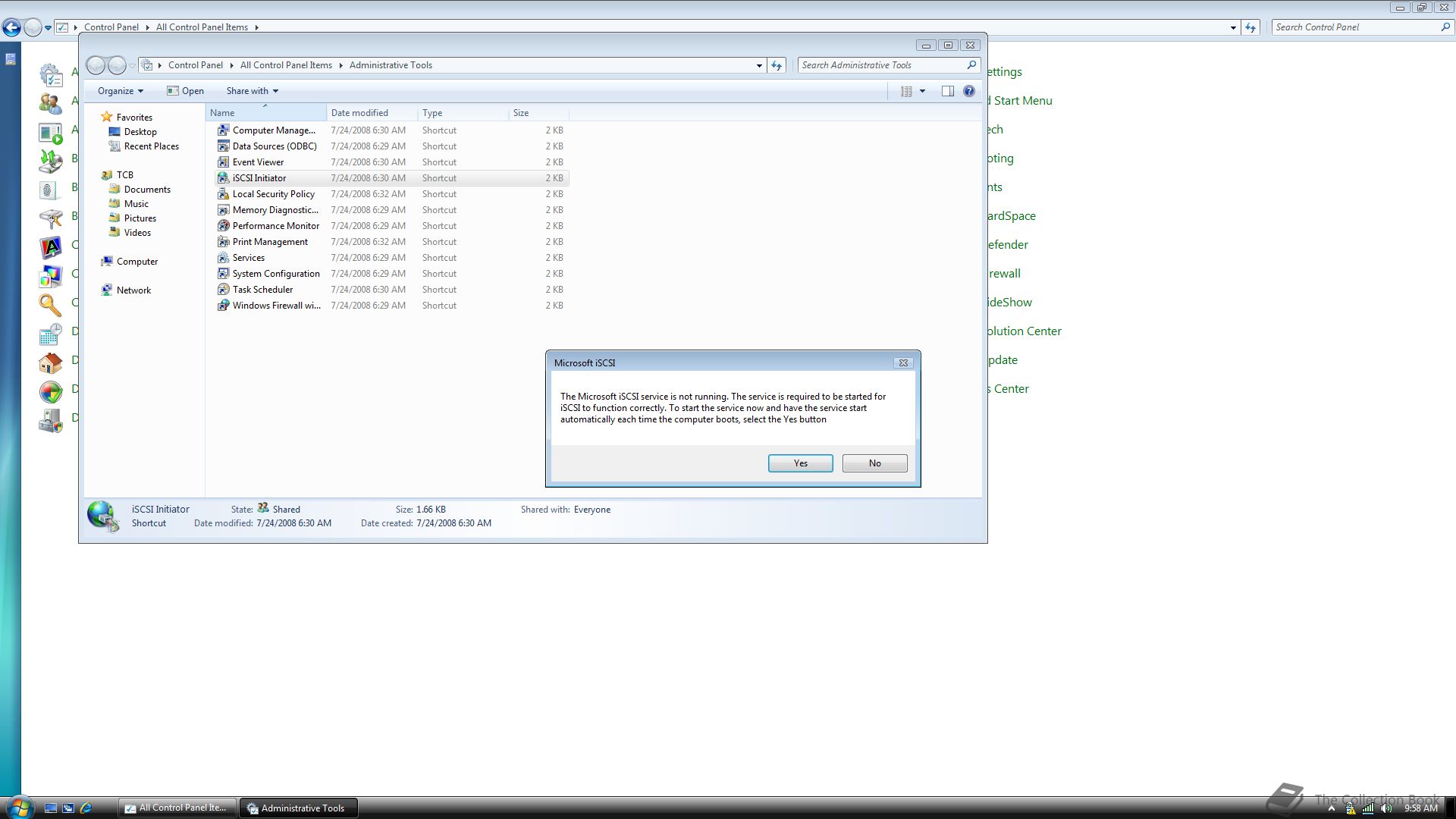Click the volume speaker tray icon
The width and height of the screenshot is (1456, 819).
coord(1387,808)
